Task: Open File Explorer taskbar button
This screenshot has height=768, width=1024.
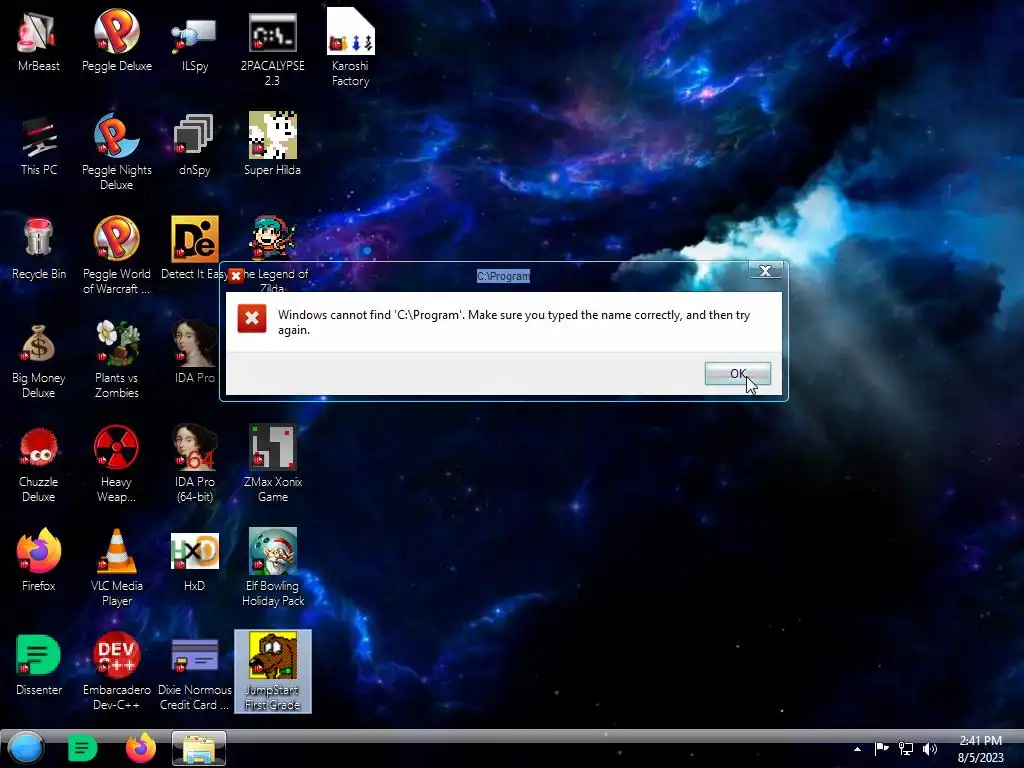Action: coord(199,748)
